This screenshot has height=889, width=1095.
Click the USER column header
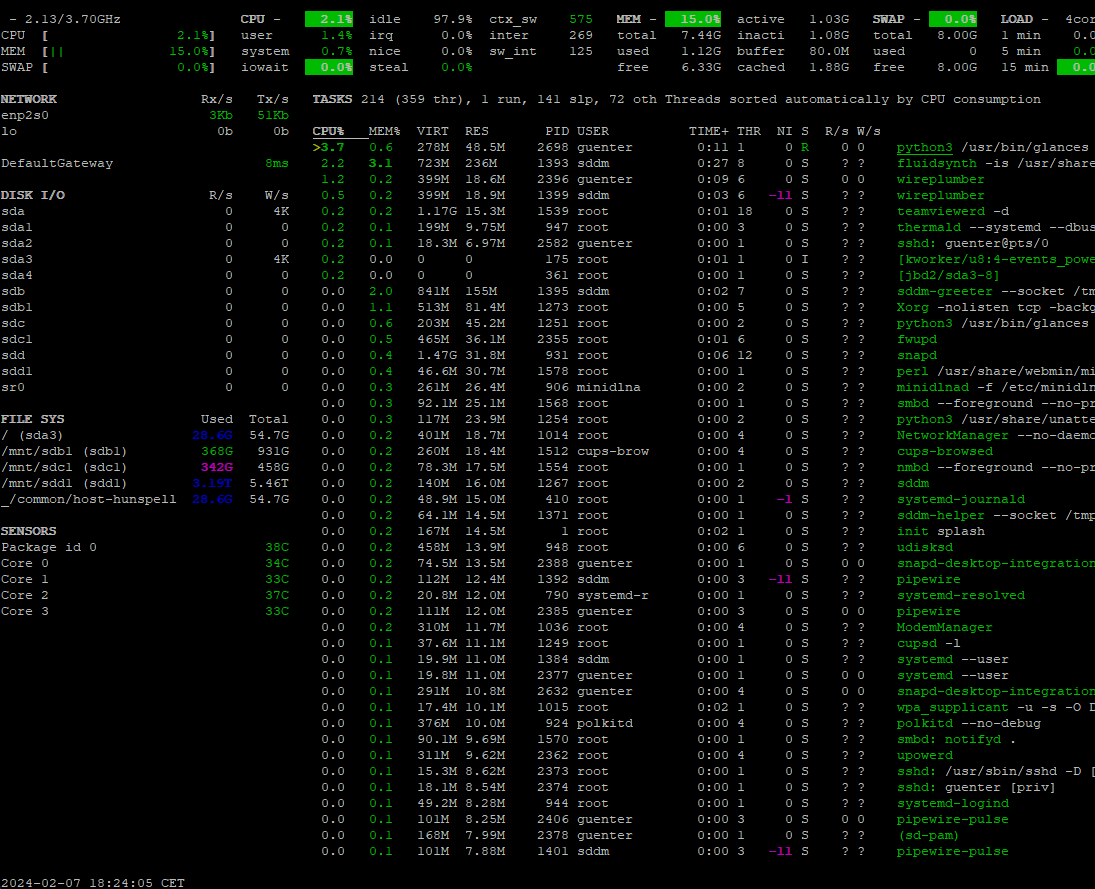[593, 131]
